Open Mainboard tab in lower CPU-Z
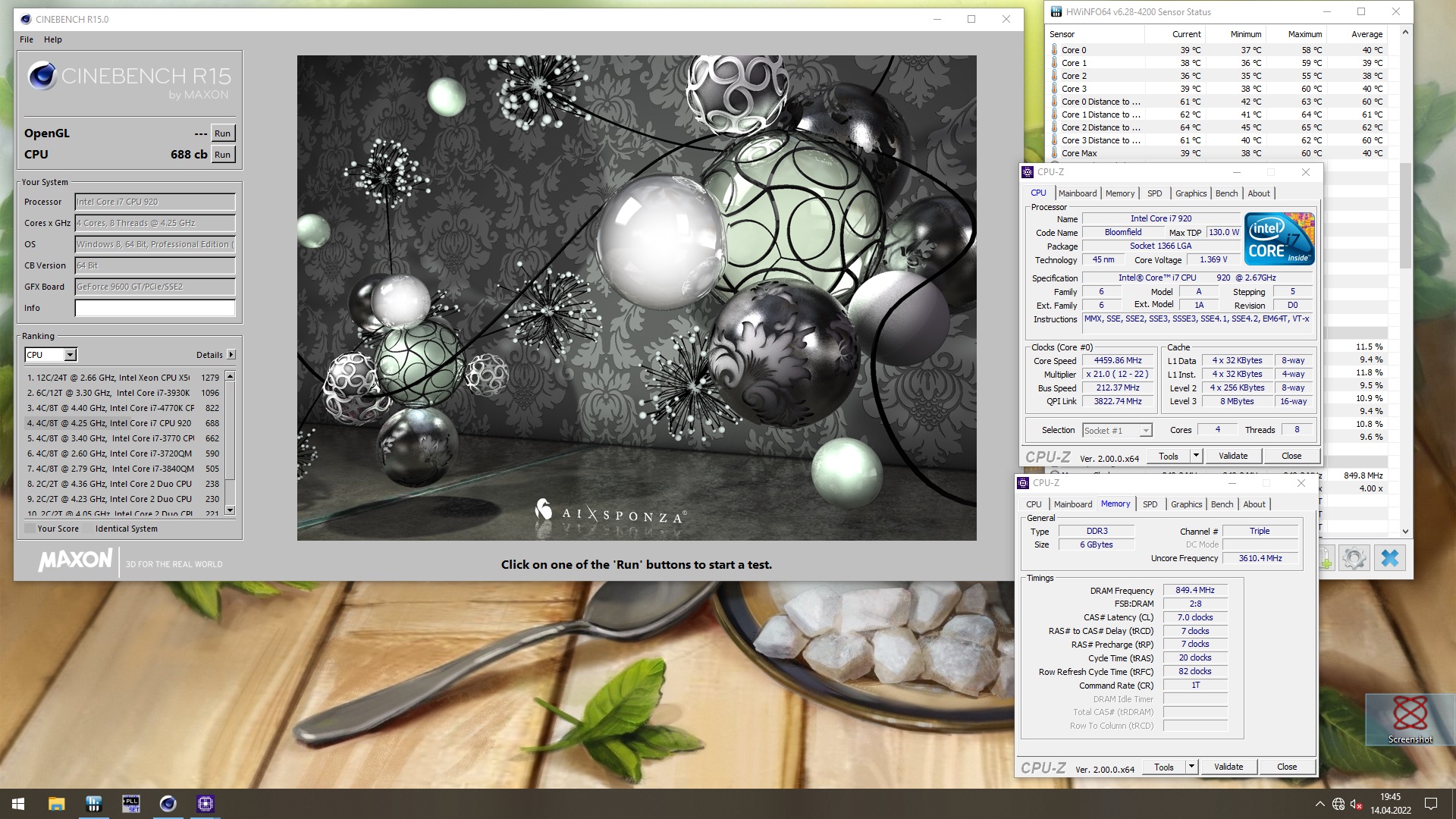This screenshot has height=819, width=1456. click(x=1073, y=504)
